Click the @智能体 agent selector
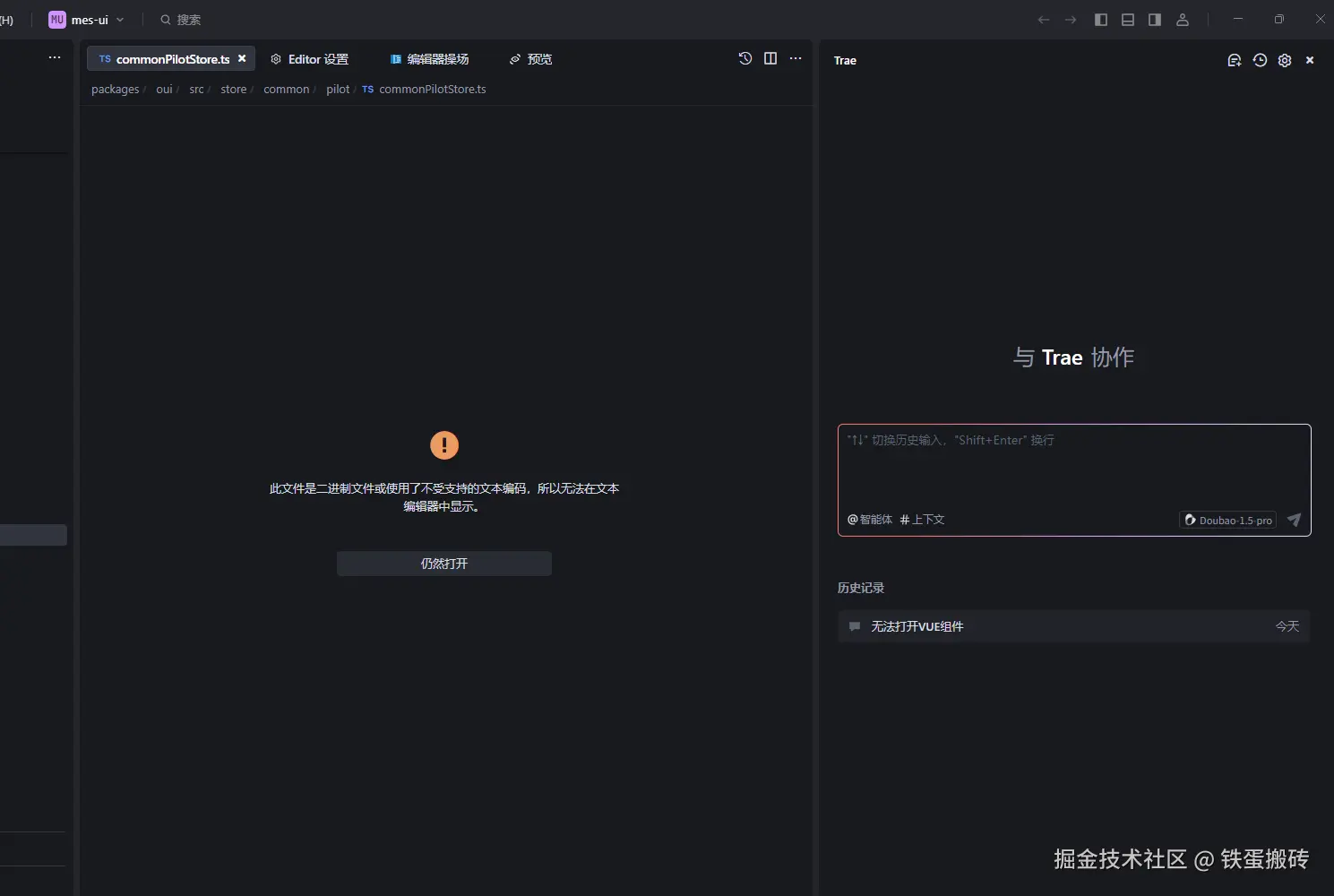1334x896 pixels. [x=870, y=520]
